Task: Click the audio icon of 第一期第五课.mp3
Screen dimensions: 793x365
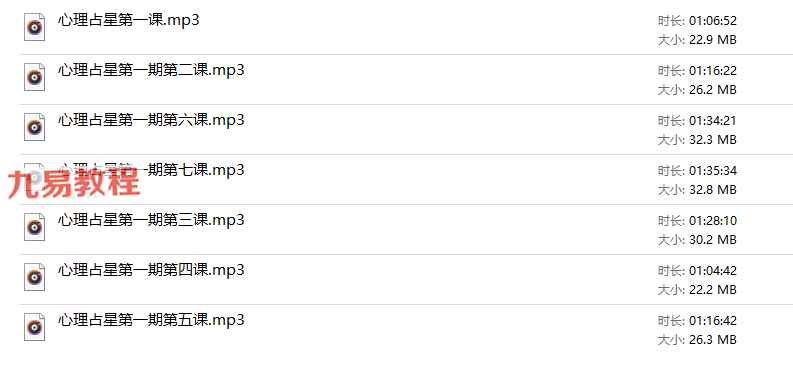Action: [x=34, y=327]
